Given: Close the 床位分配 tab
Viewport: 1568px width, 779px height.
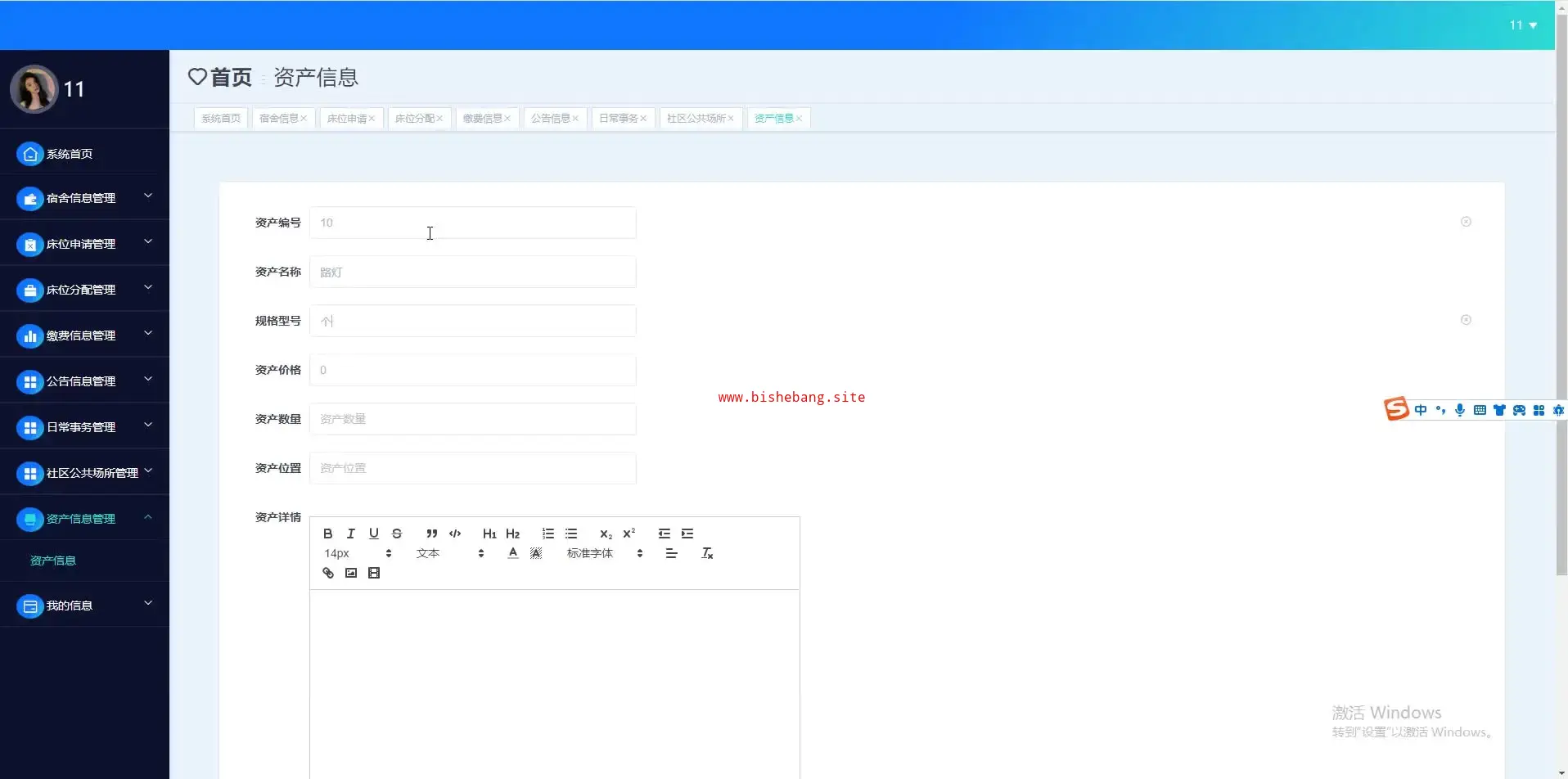Looking at the screenshot, I should pyautogui.click(x=439, y=119).
